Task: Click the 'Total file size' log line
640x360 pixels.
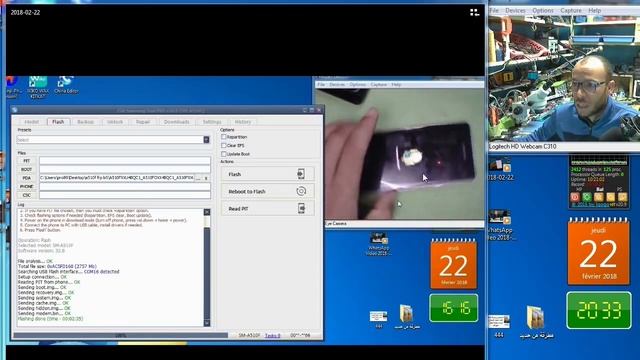Action: (57, 266)
